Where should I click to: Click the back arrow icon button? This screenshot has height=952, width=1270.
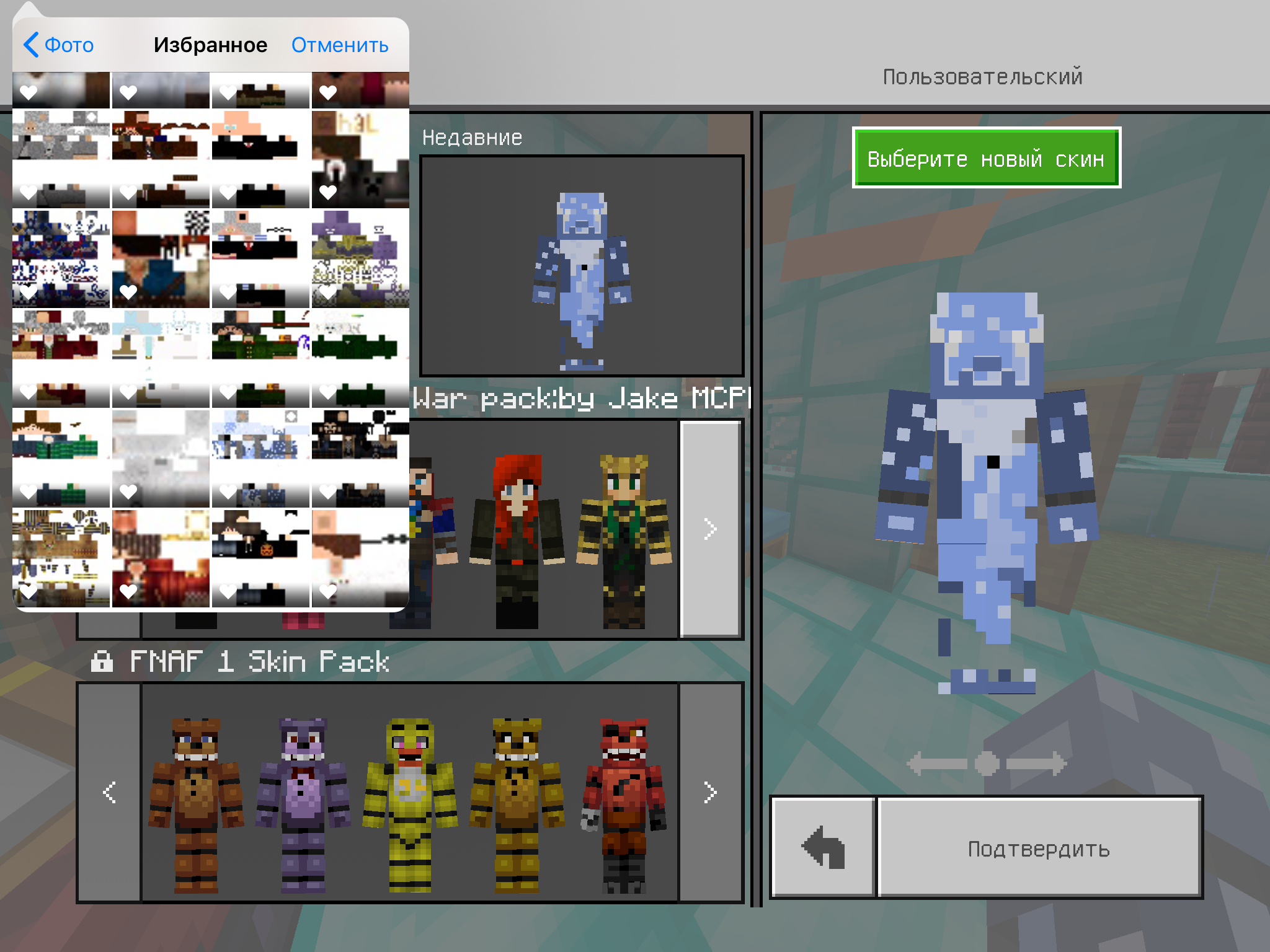click(823, 847)
